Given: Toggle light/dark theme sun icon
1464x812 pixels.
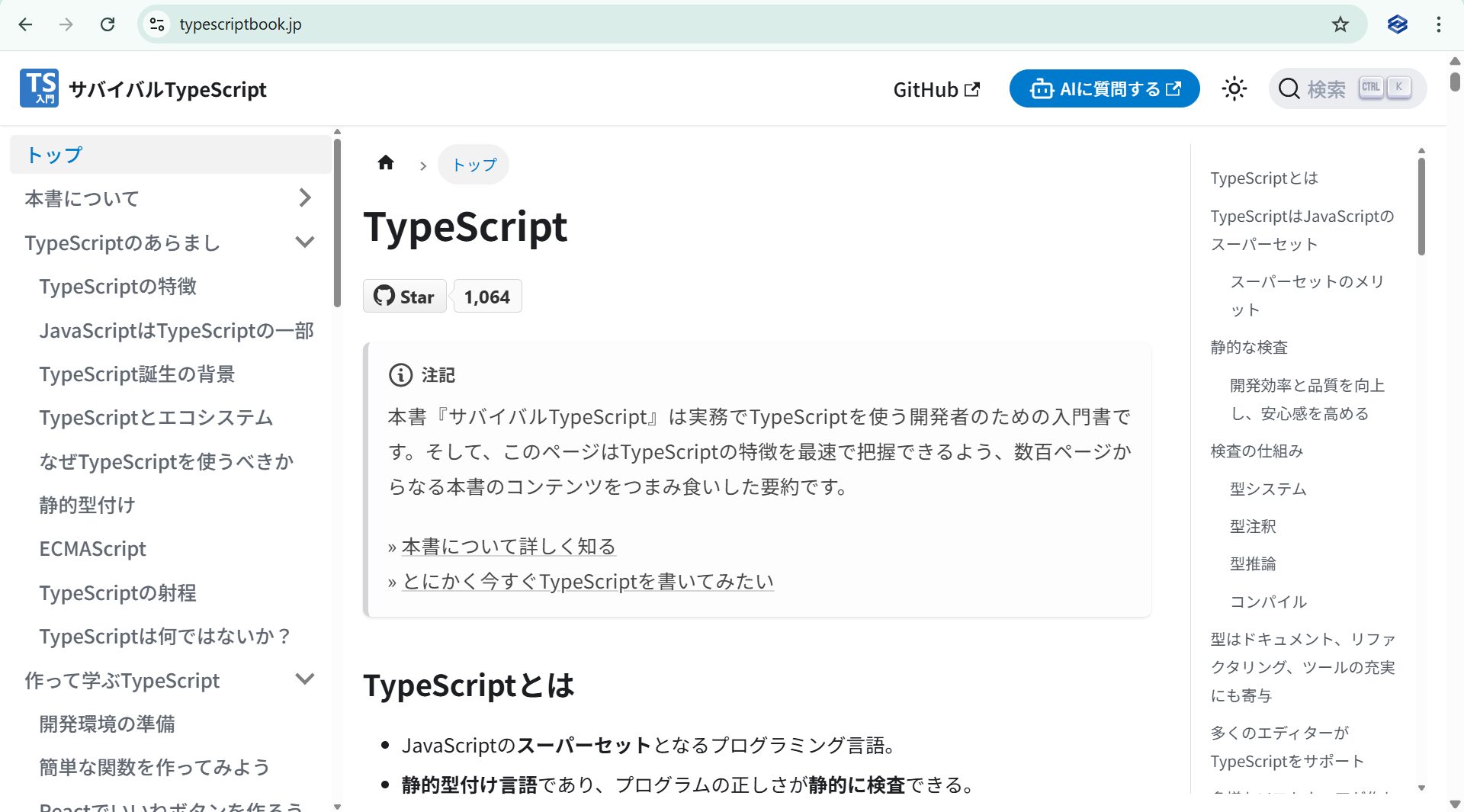Looking at the screenshot, I should tap(1234, 89).
